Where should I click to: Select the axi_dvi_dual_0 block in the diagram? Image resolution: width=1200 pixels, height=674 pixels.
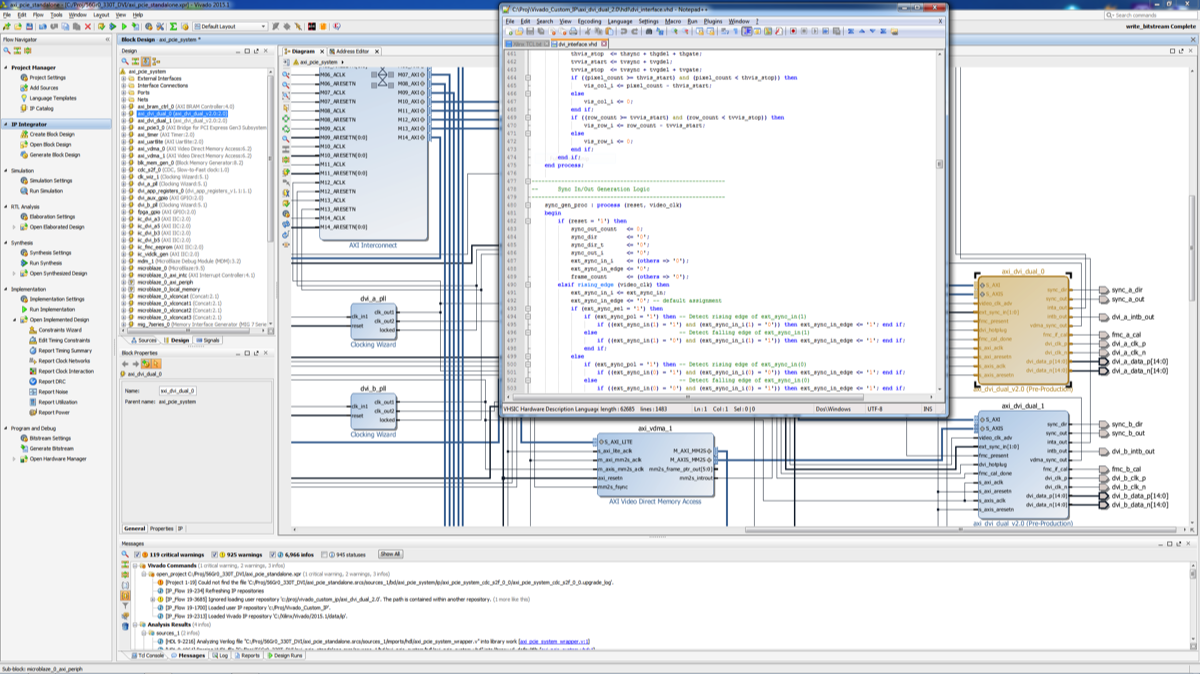click(1022, 332)
